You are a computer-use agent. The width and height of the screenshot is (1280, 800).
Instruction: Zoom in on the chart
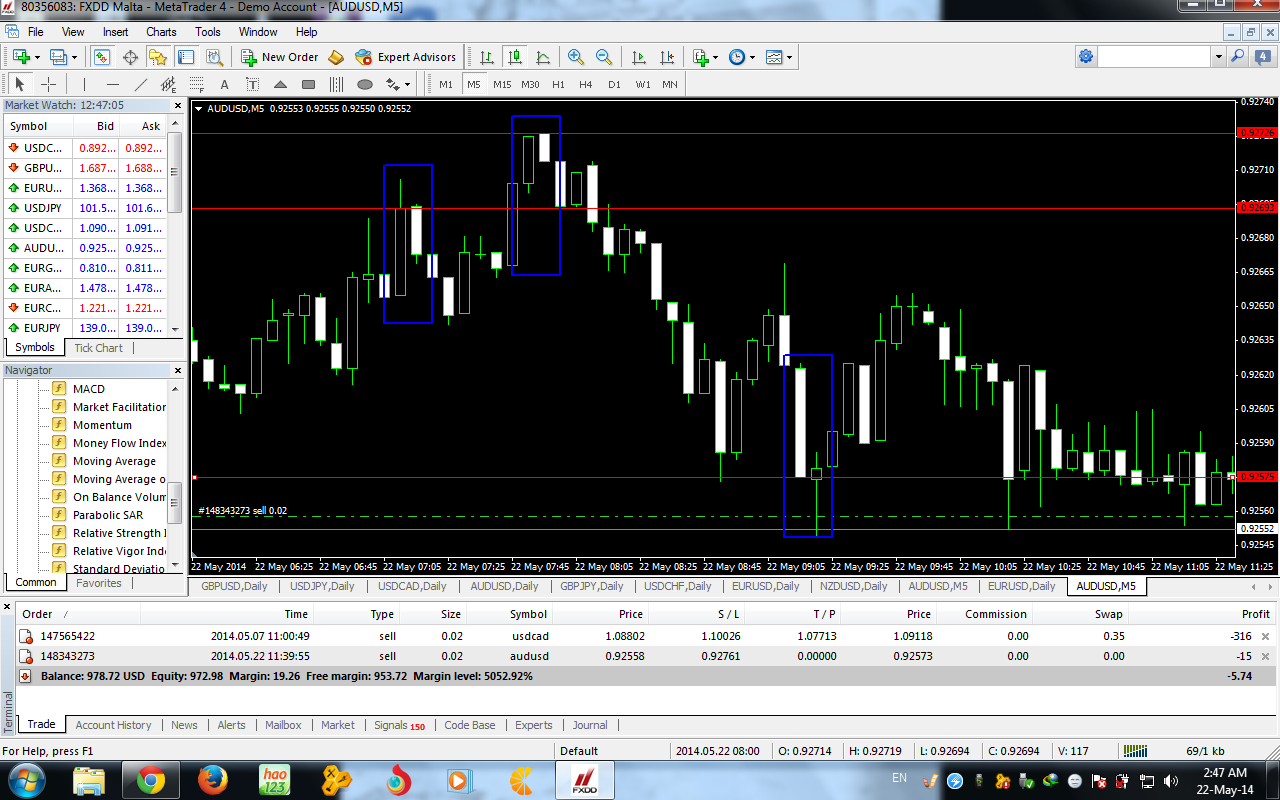(576, 57)
